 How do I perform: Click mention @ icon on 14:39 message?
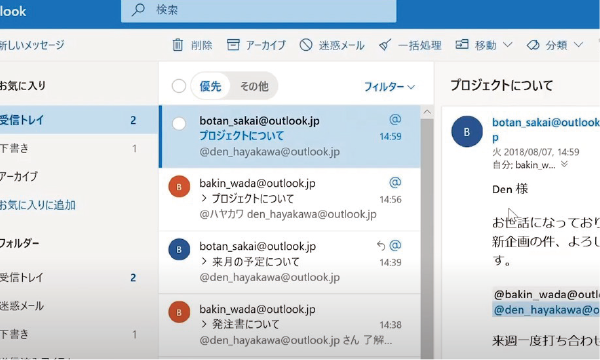[x=395, y=245]
